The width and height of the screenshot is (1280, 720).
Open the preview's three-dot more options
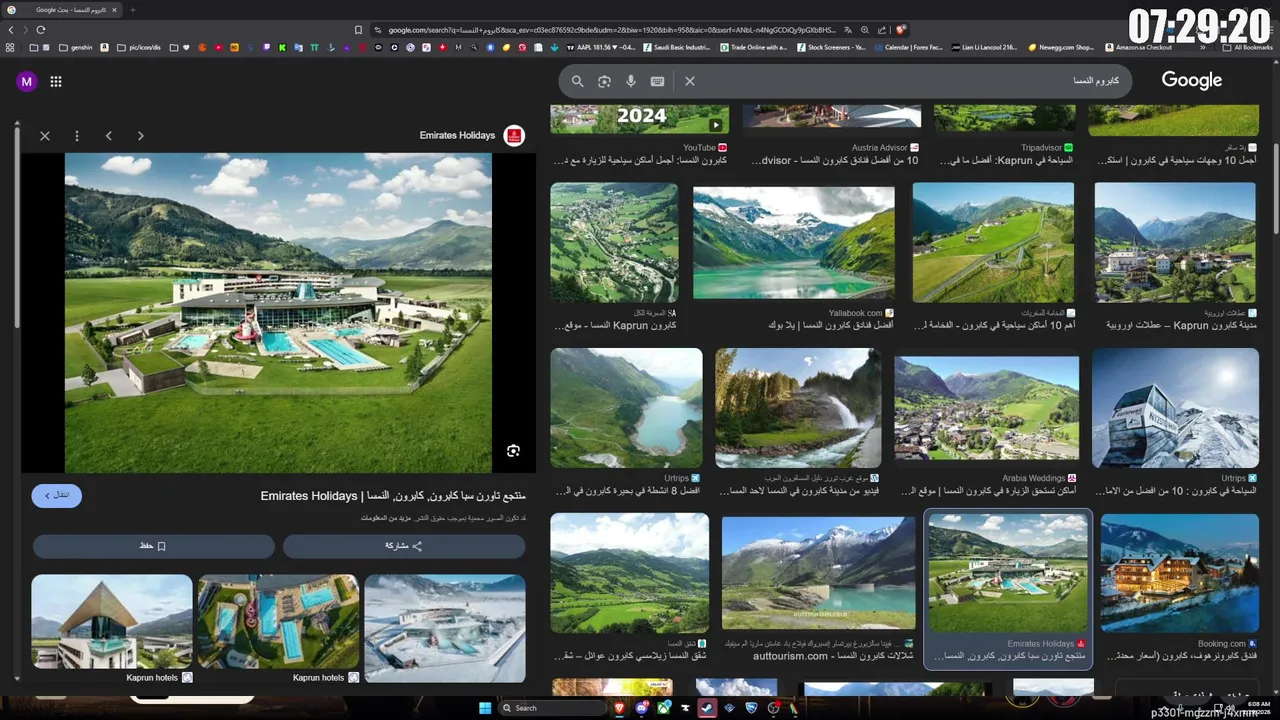click(77, 136)
